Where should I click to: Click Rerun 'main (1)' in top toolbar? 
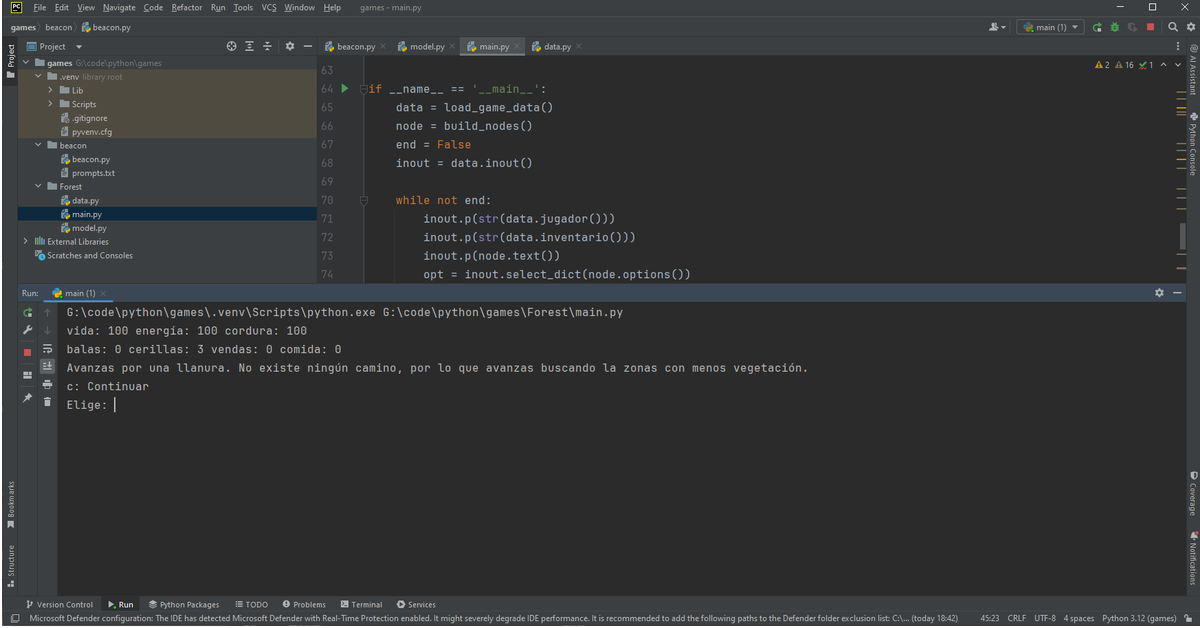[x=1097, y=27]
